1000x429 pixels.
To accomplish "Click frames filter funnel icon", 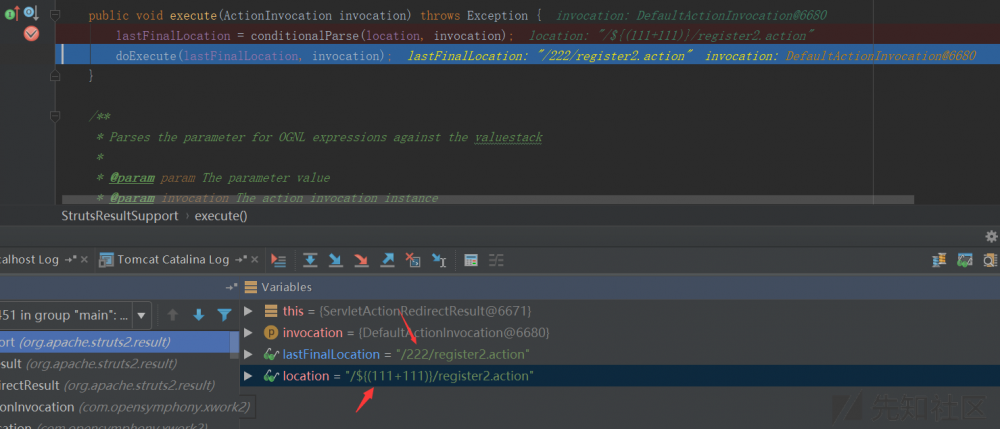I will point(224,314).
